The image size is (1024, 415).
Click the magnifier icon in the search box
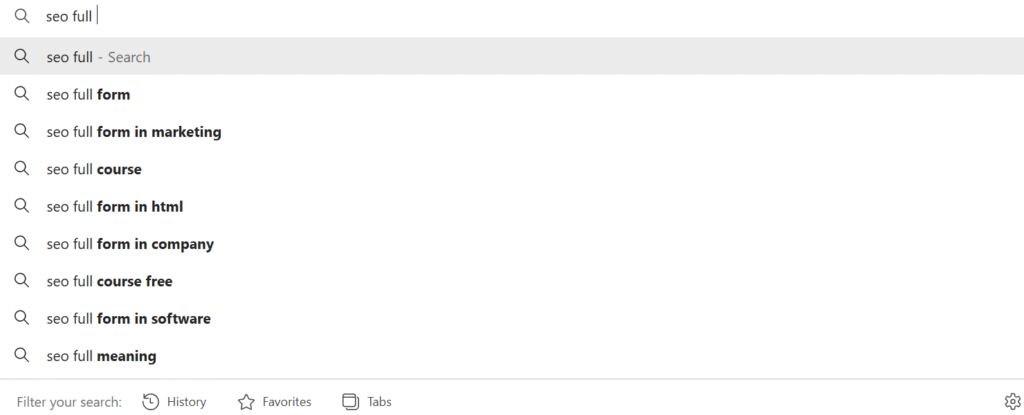point(21,17)
